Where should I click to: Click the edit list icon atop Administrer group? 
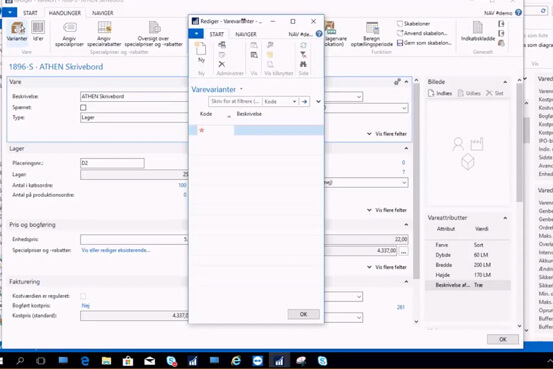click(x=221, y=45)
